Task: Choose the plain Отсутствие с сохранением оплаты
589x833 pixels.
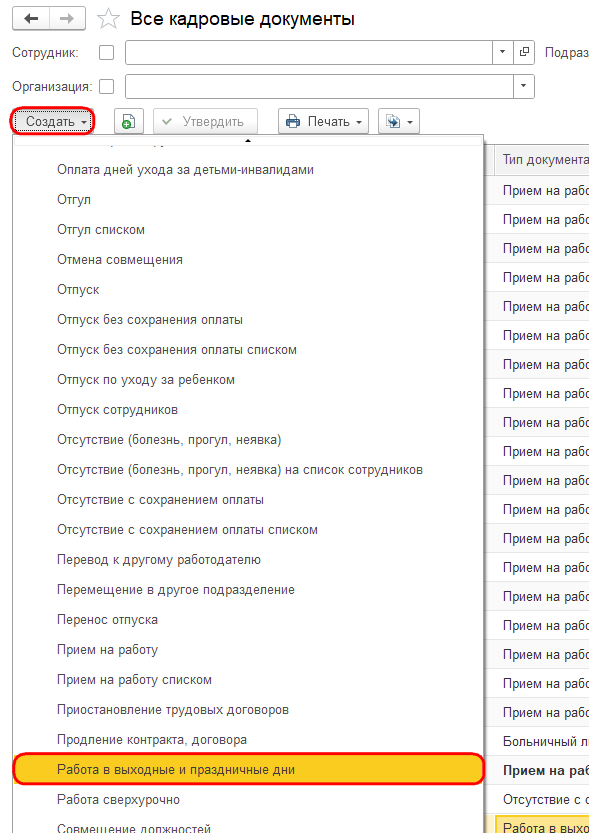Action: (x=248, y=500)
